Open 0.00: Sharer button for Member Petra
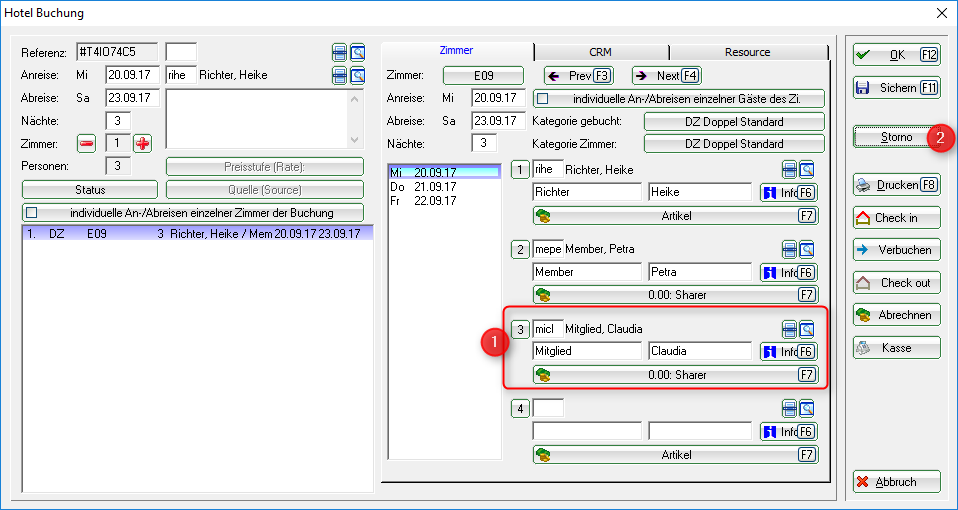 point(675,295)
